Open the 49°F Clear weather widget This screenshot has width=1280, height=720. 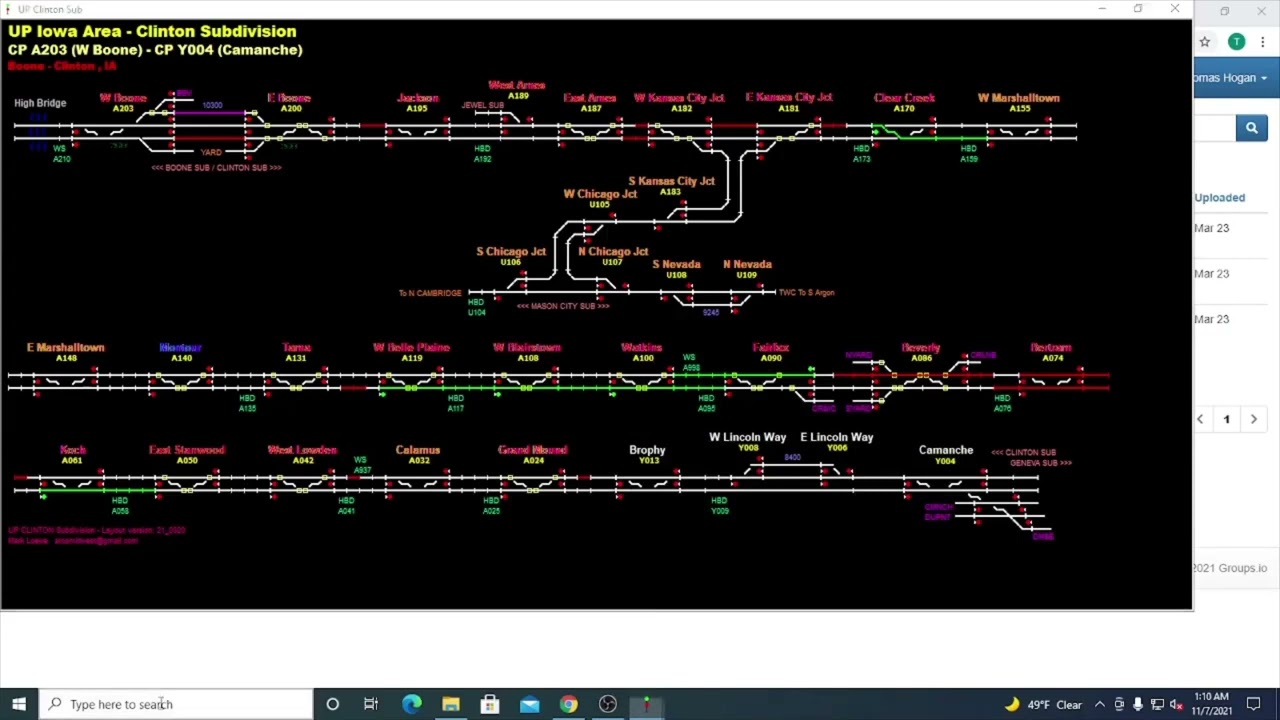click(x=1045, y=704)
